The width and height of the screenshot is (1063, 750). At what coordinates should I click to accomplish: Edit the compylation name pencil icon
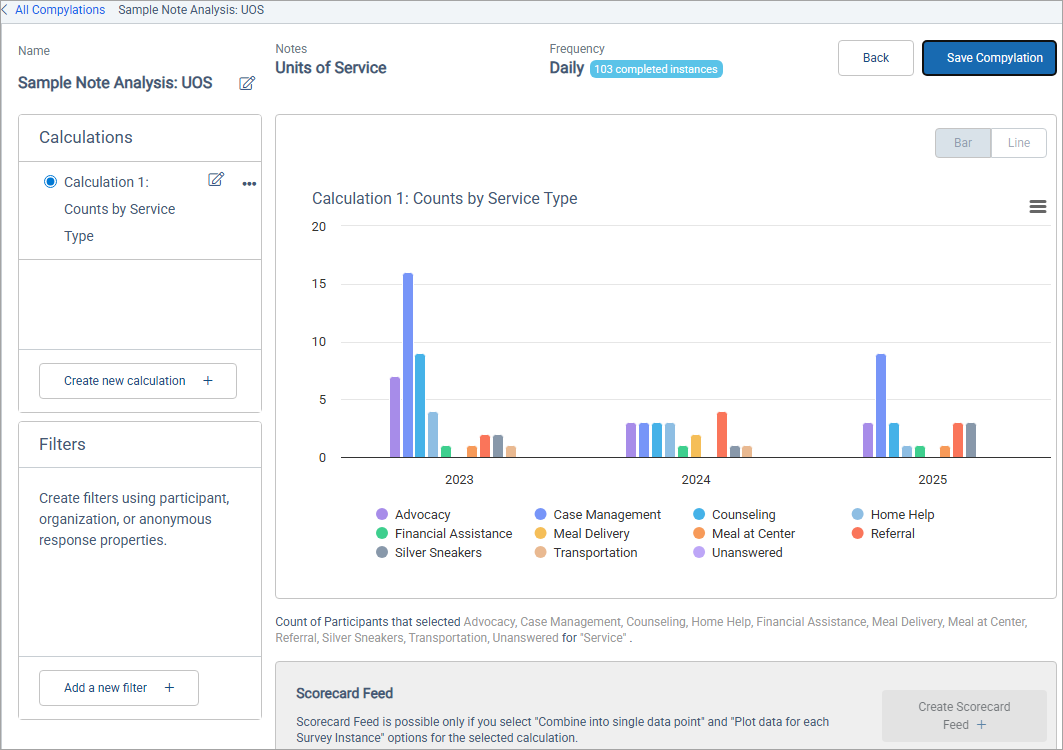pos(247,84)
